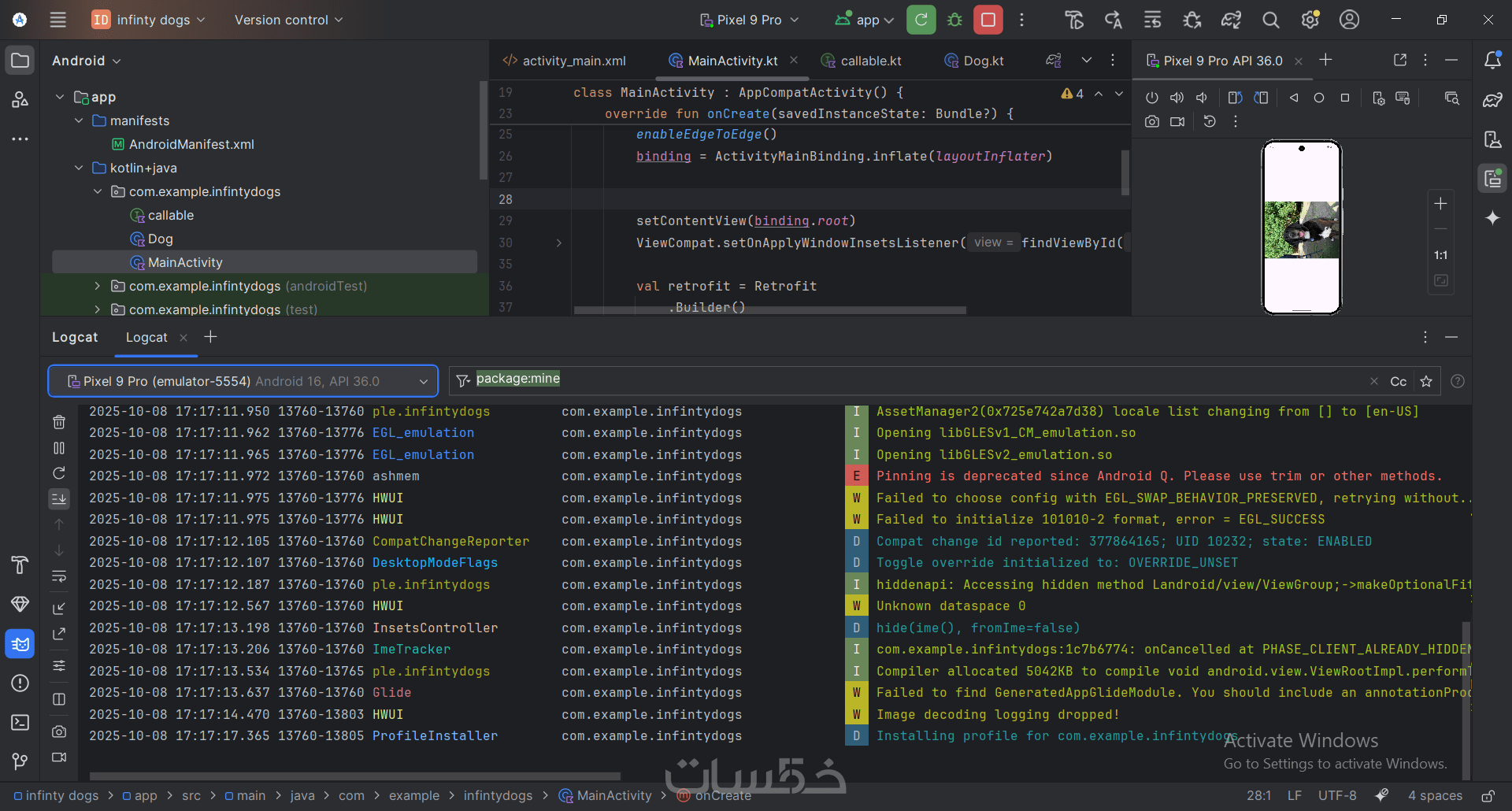Split Logcat panels
The width and height of the screenshot is (1512, 811).
coord(59,699)
